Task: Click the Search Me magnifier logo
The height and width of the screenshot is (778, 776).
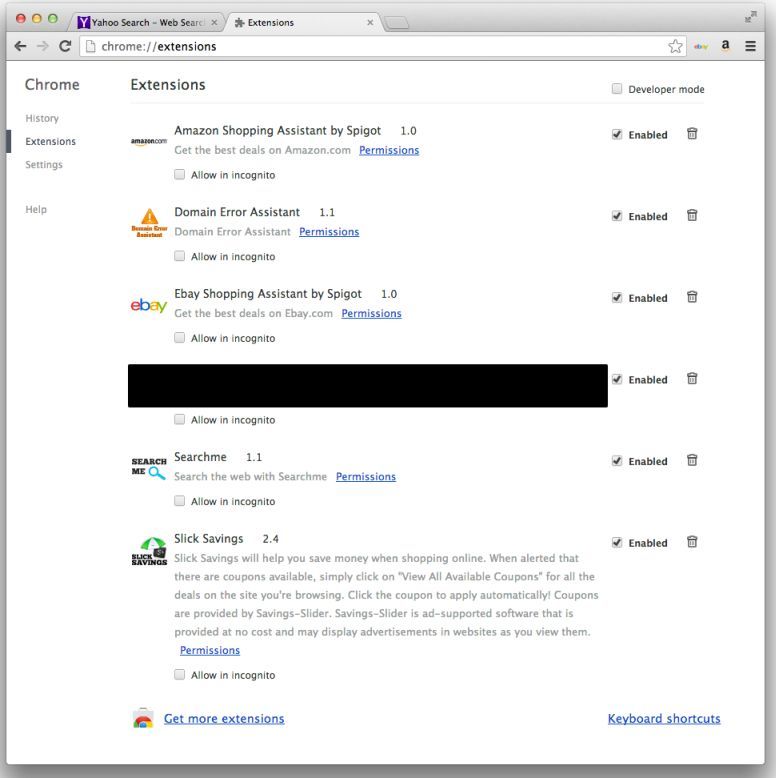Action: coord(149,468)
